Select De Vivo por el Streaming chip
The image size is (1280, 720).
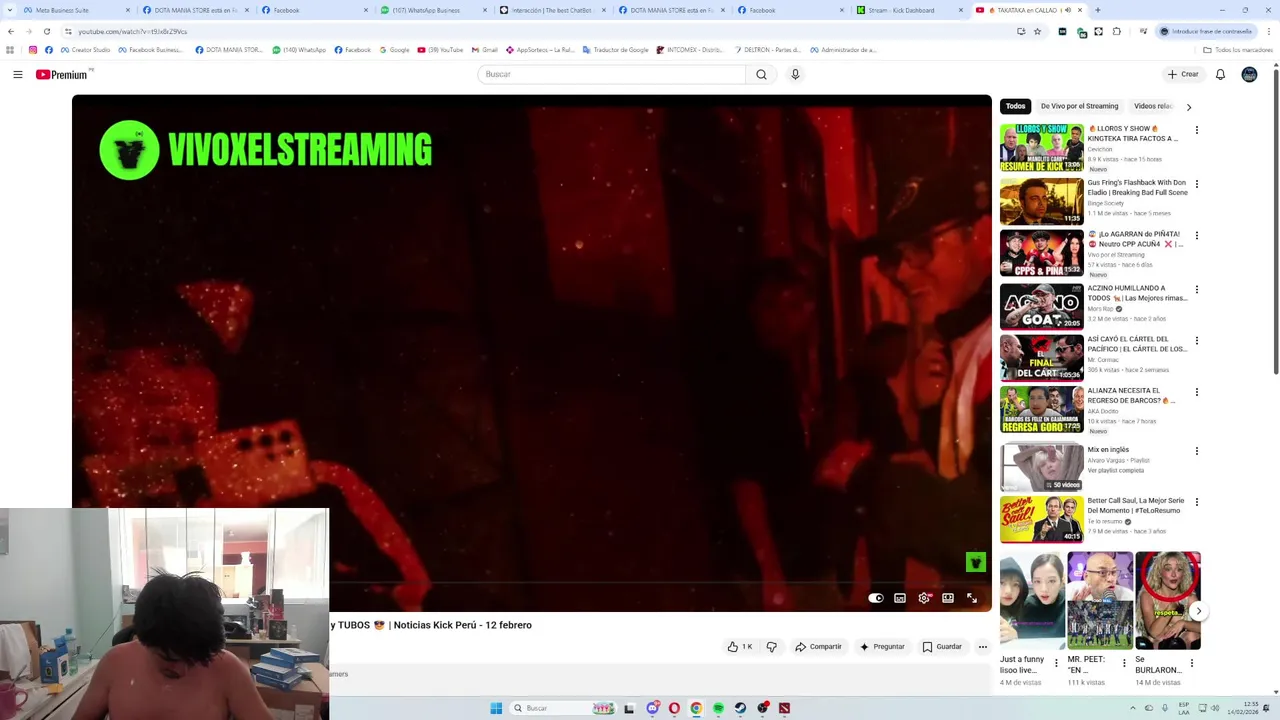(x=1079, y=106)
